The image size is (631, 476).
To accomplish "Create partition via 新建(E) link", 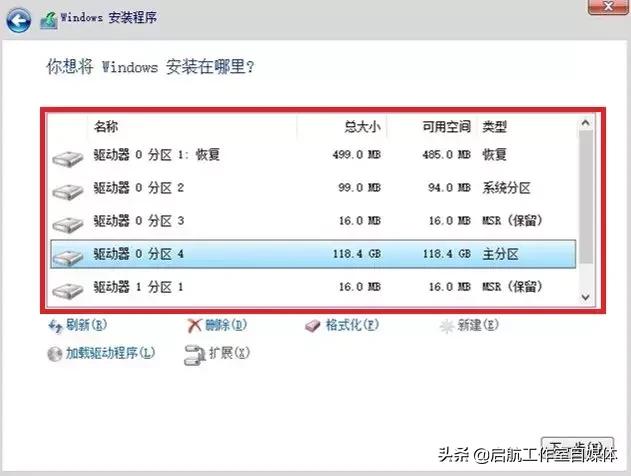I will pyautogui.click(x=478, y=325).
